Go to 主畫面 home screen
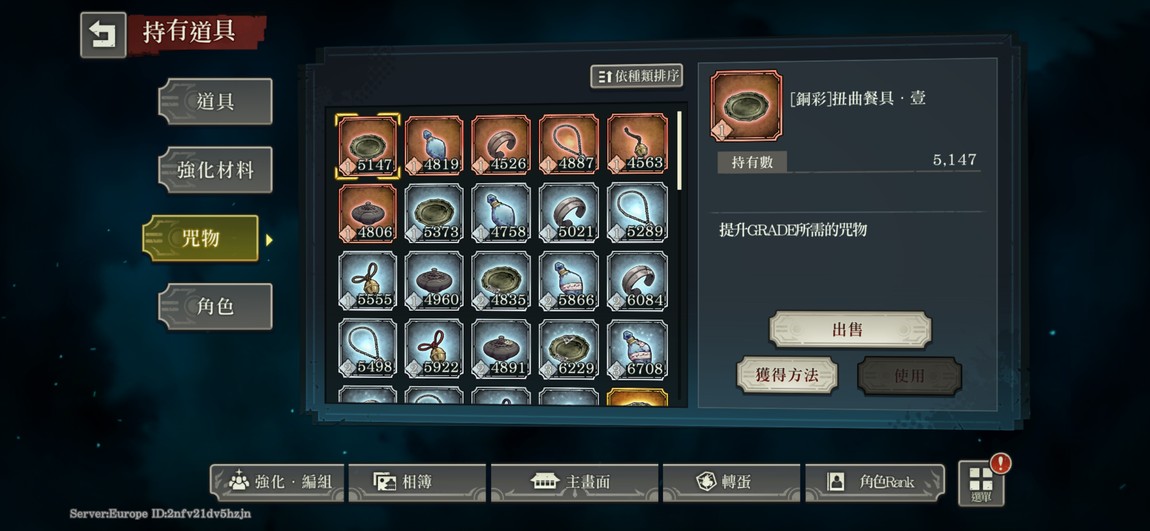 tap(574, 482)
